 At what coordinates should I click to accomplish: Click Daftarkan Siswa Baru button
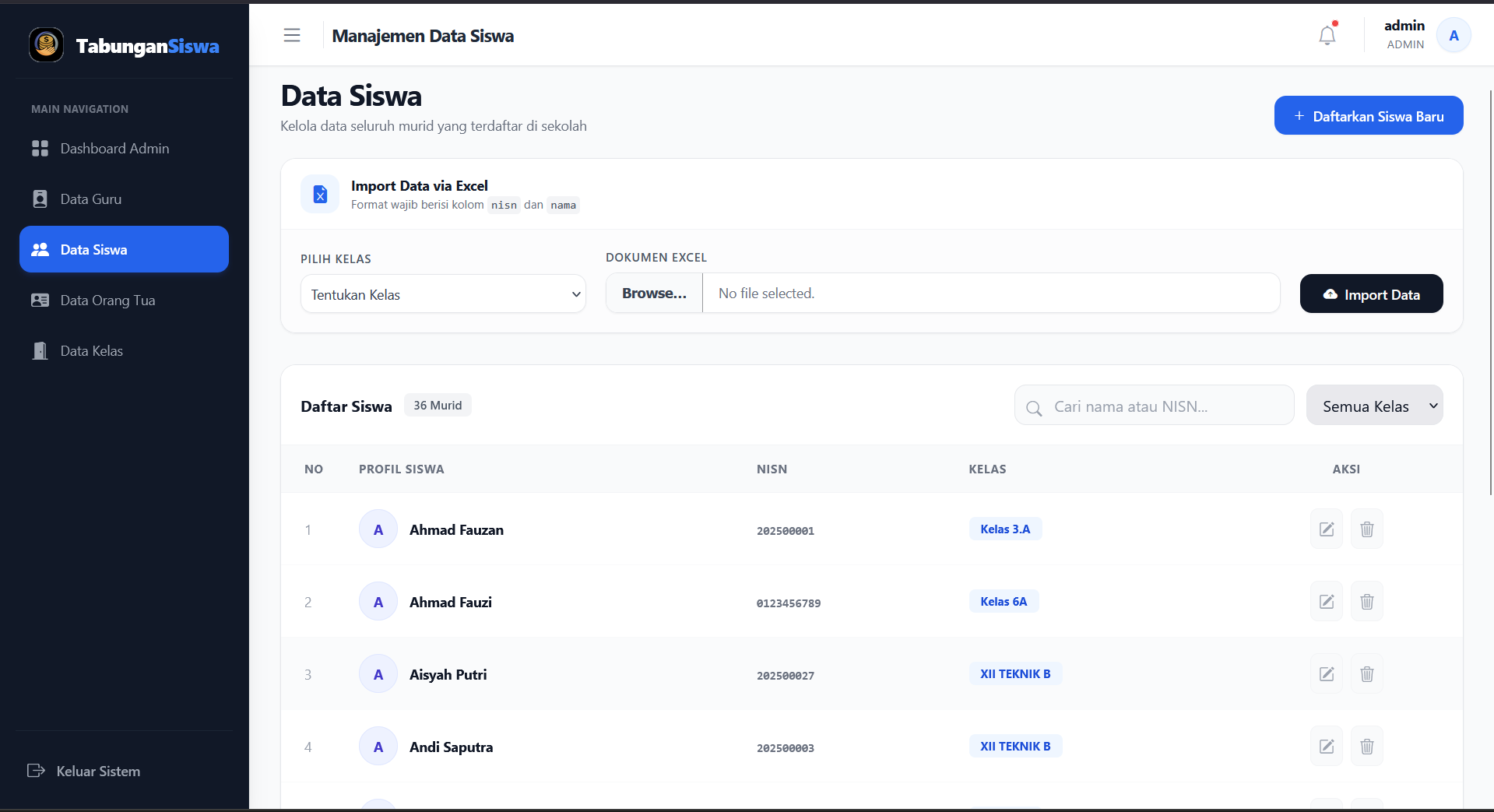pyautogui.click(x=1369, y=116)
